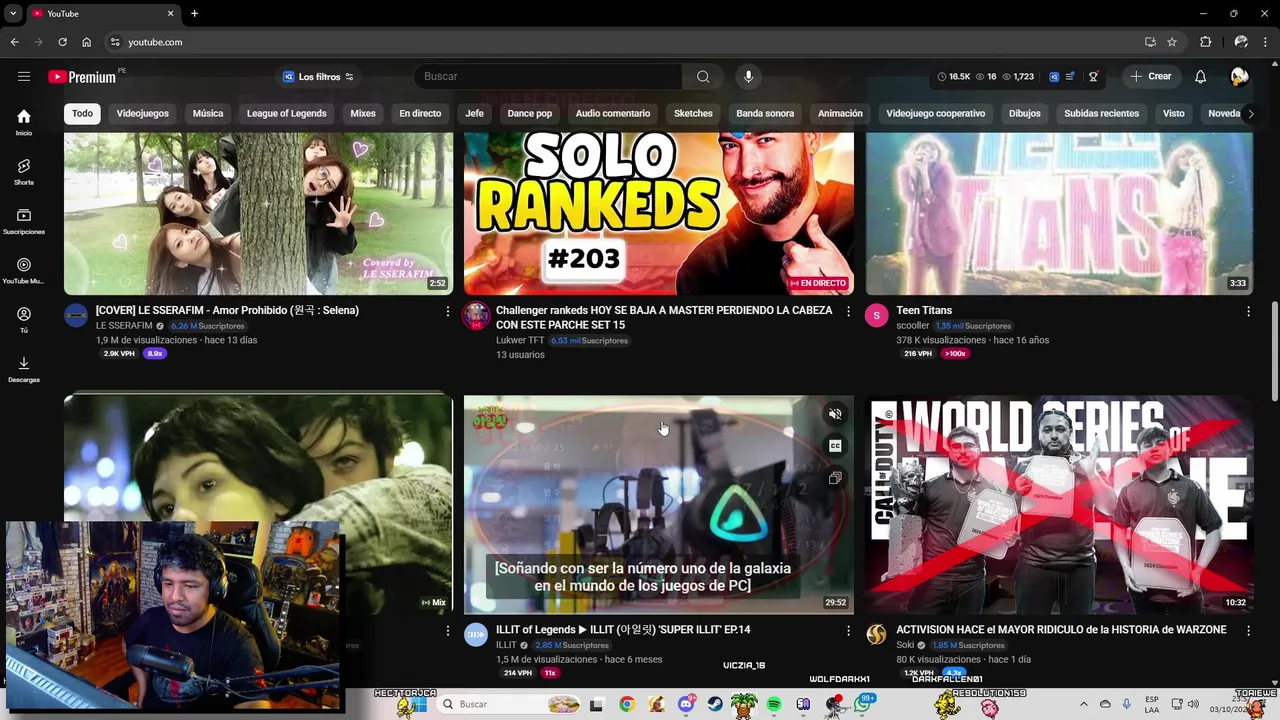Click the search magnifier button
This screenshot has width=1280, height=720.
(703, 77)
